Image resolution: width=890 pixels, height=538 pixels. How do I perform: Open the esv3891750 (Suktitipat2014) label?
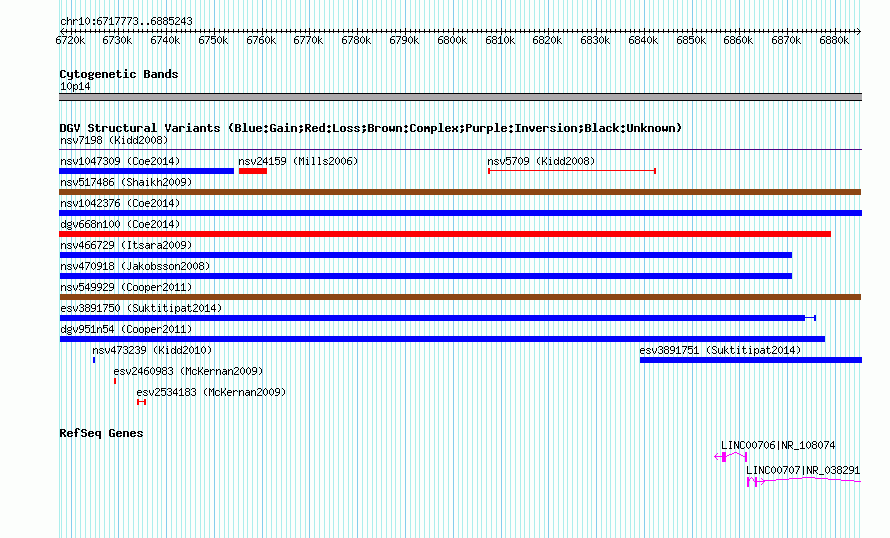tap(141, 308)
